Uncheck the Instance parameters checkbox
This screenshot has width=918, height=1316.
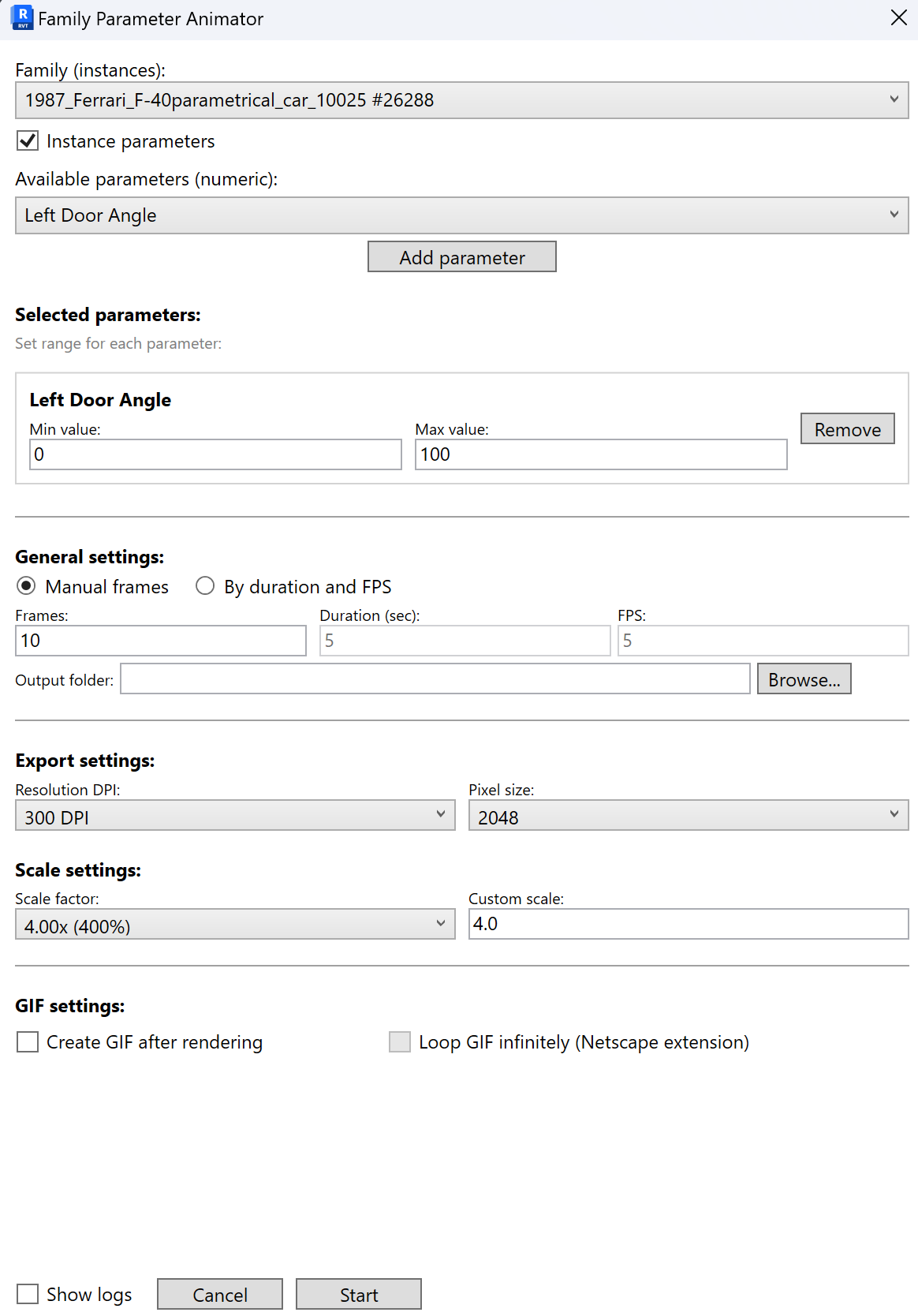pyautogui.click(x=28, y=141)
